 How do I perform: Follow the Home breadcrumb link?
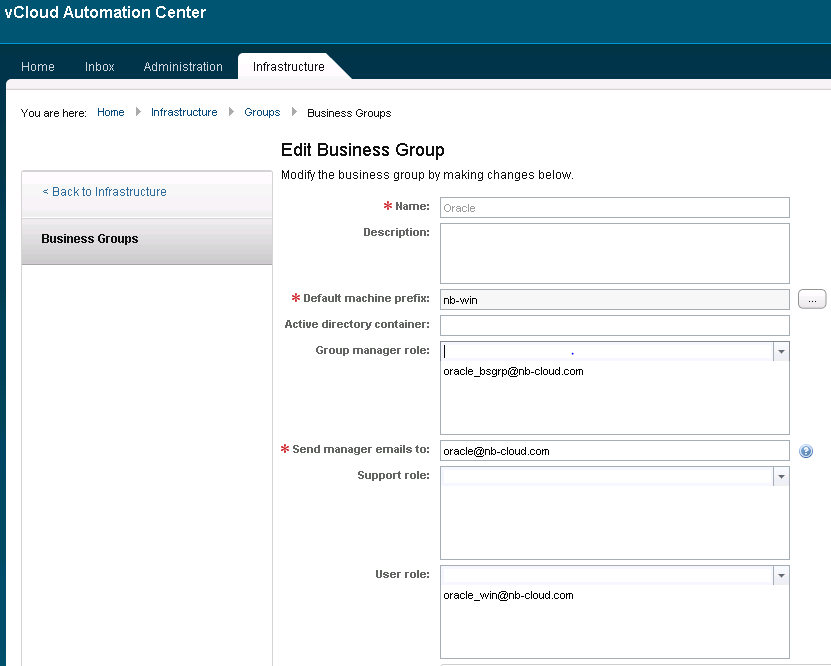click(x=111, y=112)
